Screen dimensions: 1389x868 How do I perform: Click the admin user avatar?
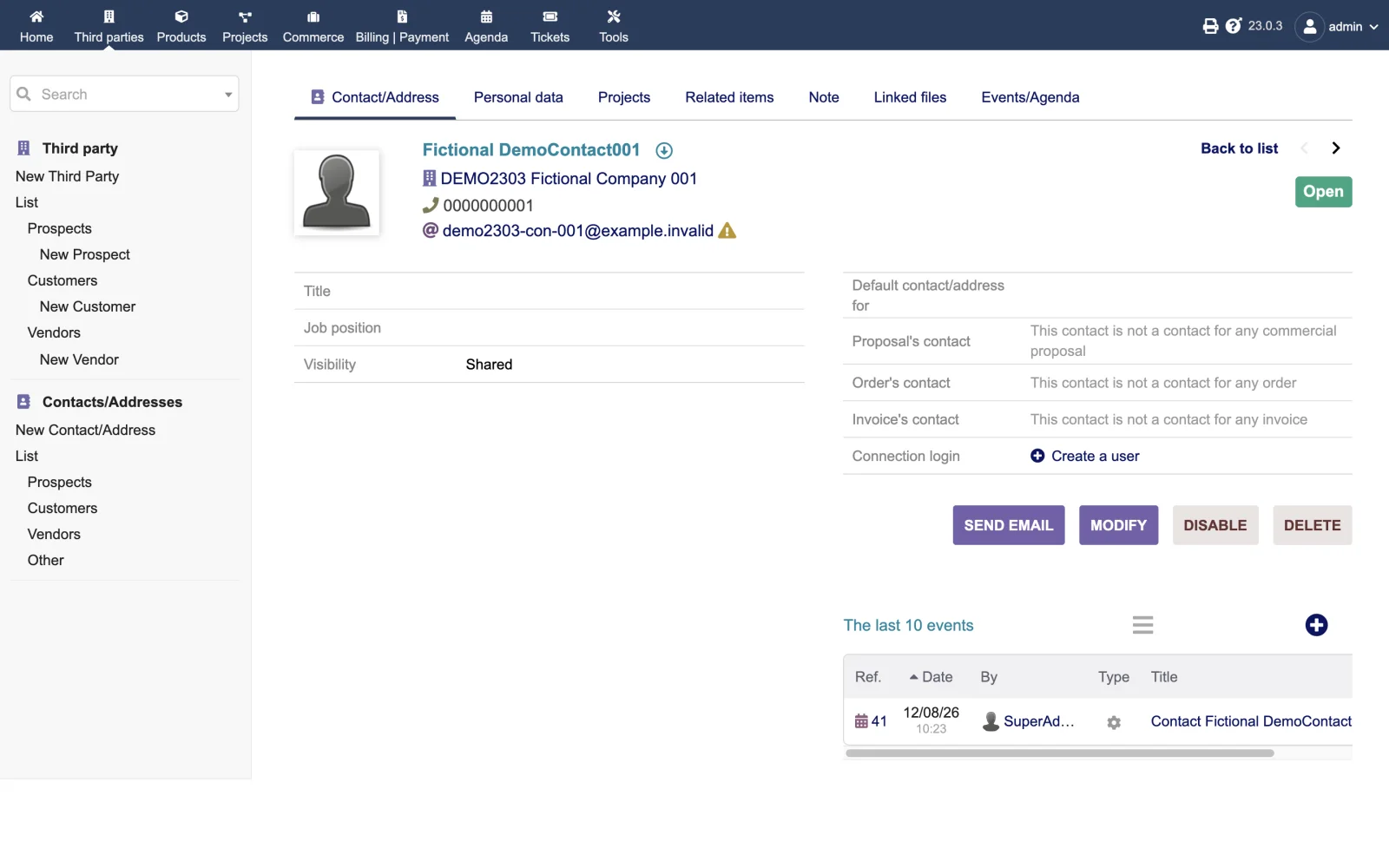click(x=1309, y=27)
